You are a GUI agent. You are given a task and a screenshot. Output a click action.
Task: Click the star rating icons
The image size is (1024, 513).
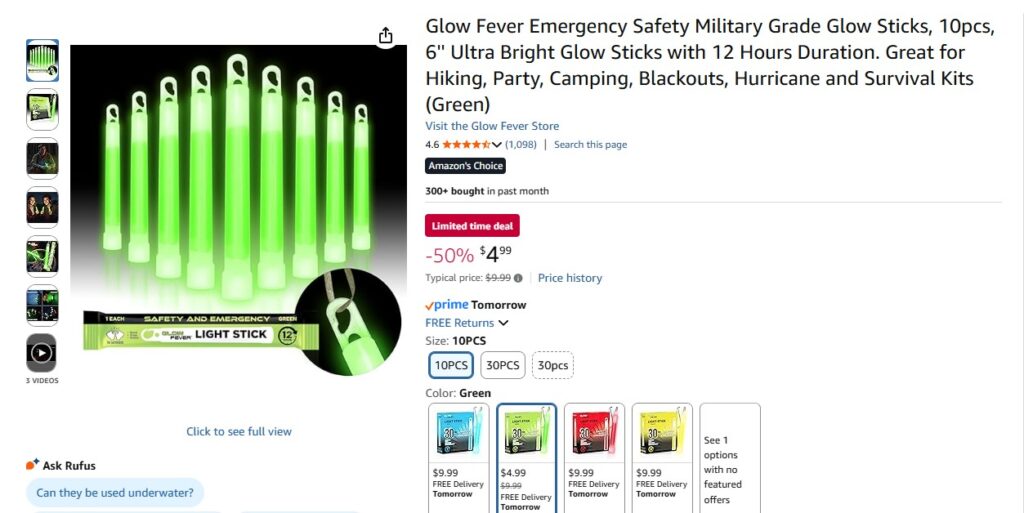point(466,145)
